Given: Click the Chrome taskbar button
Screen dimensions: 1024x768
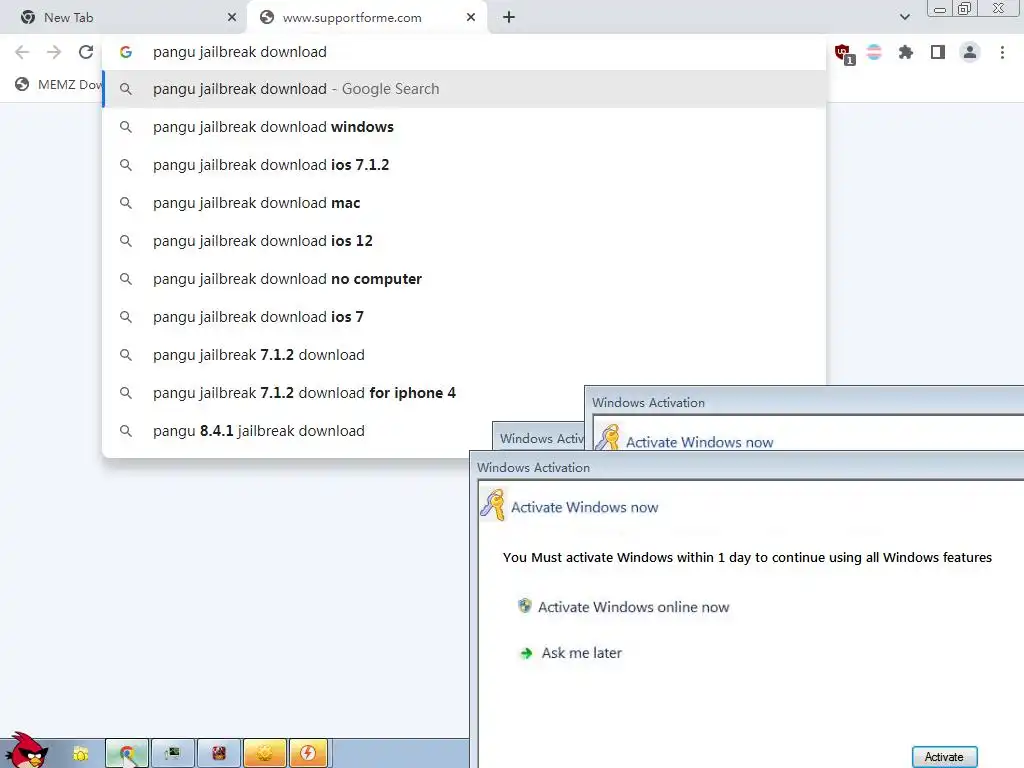Looking at the screenshot, I should [x=127, y=754].
